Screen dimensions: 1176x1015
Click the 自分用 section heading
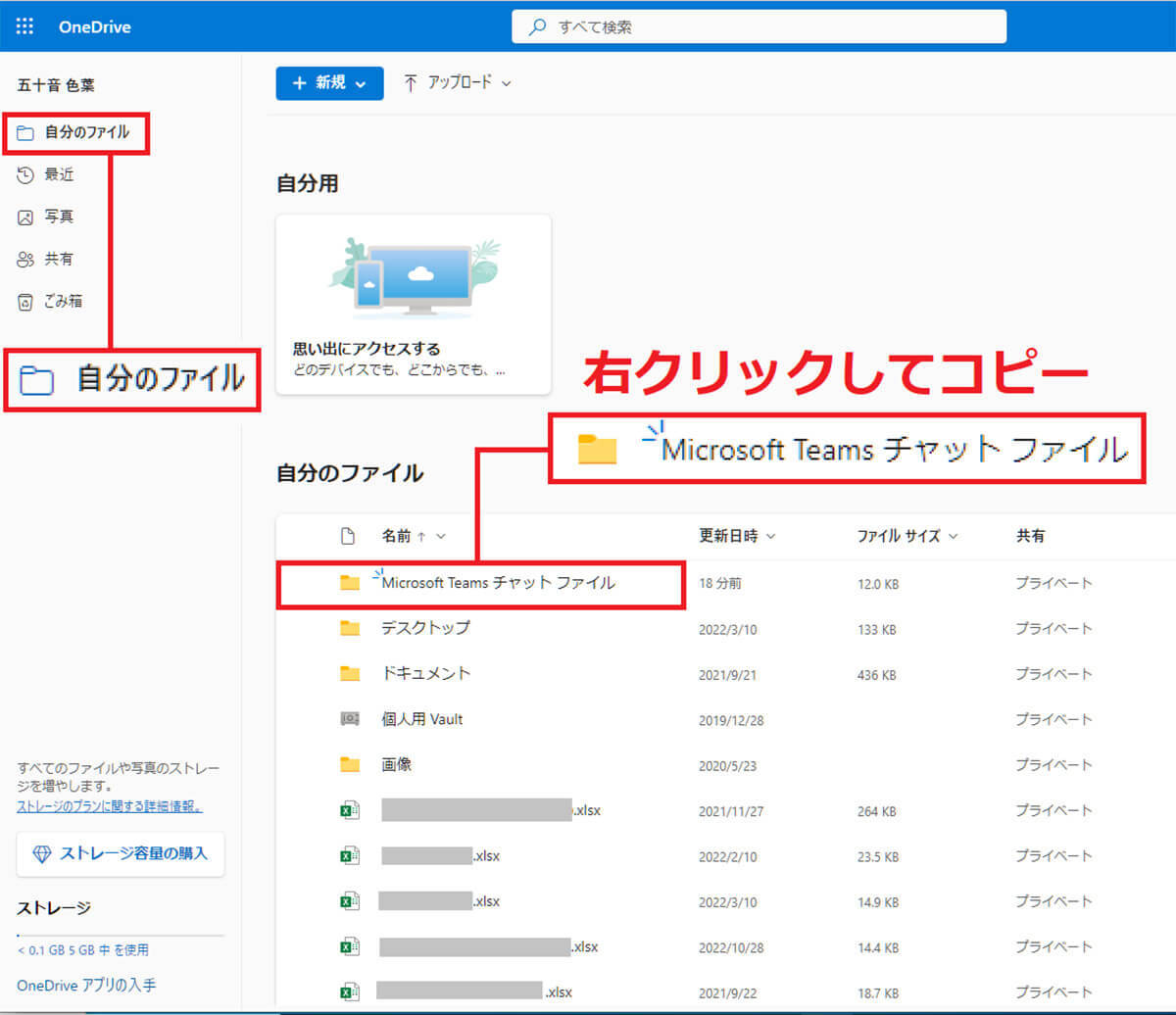[x=308, y=183]
